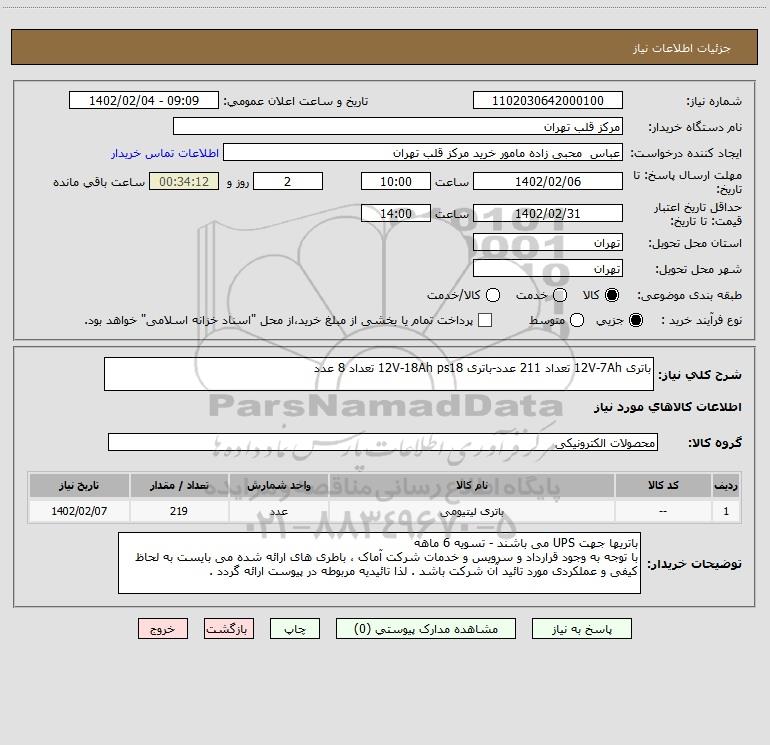
Task: Click the توضیحات خریدار notes text box
Action: coord(380,563)
